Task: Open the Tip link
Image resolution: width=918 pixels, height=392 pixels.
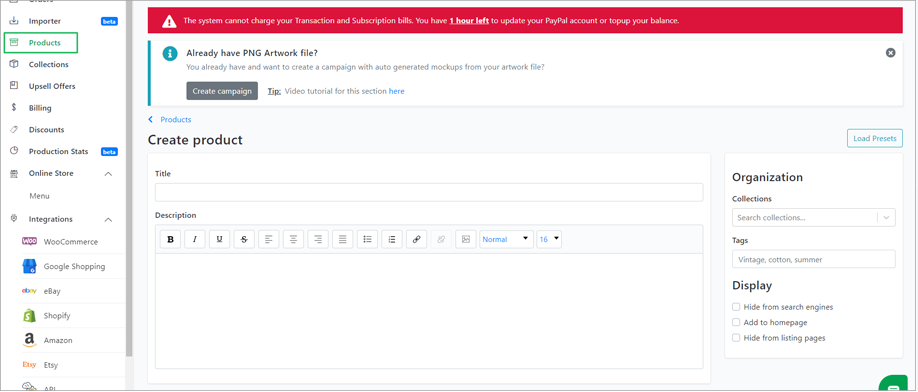Action: coord(274,91)
